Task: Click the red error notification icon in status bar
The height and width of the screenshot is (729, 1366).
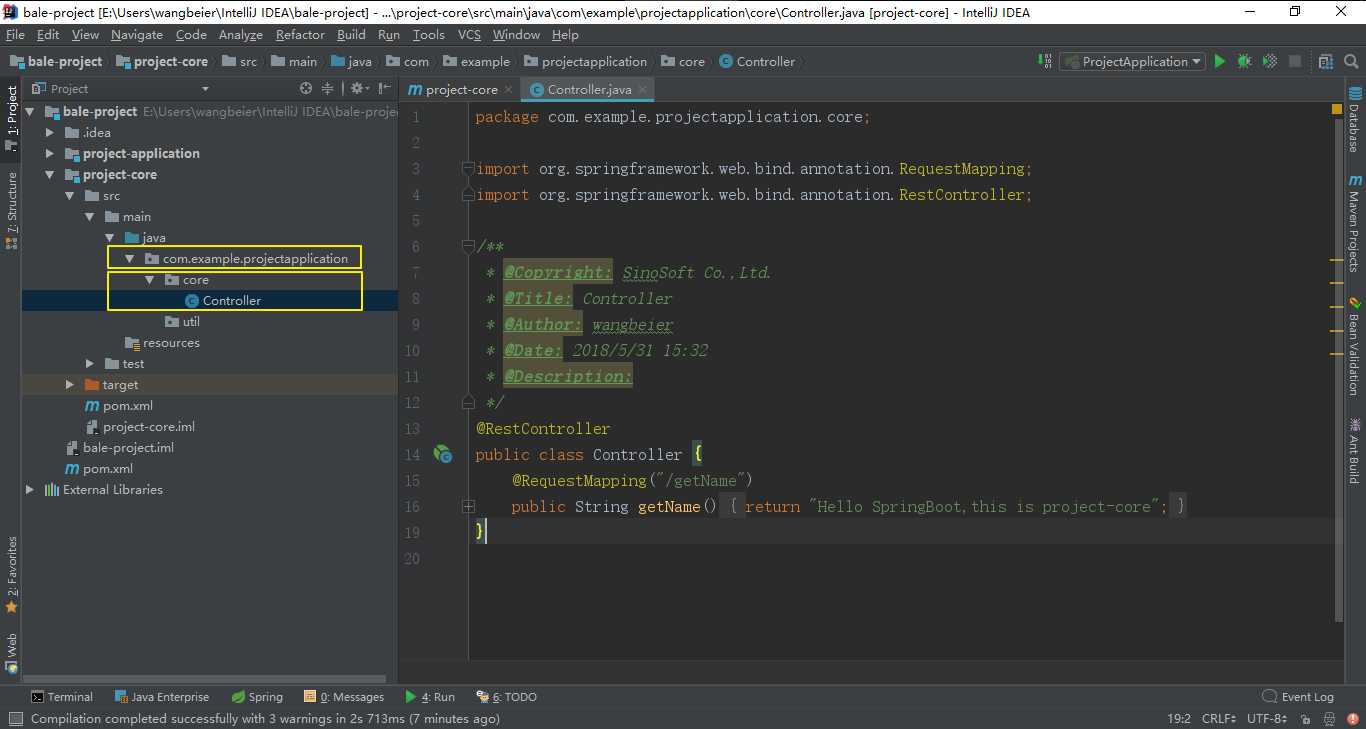Action: click(1352, 718)
